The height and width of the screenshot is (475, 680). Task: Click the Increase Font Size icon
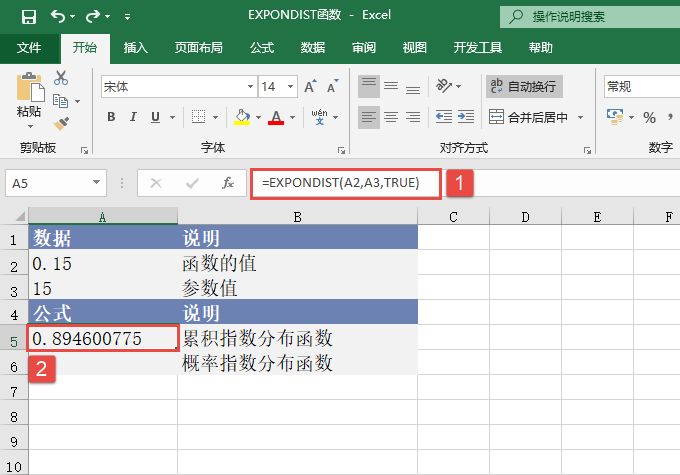pyautogui.click(x=310, y=87)
